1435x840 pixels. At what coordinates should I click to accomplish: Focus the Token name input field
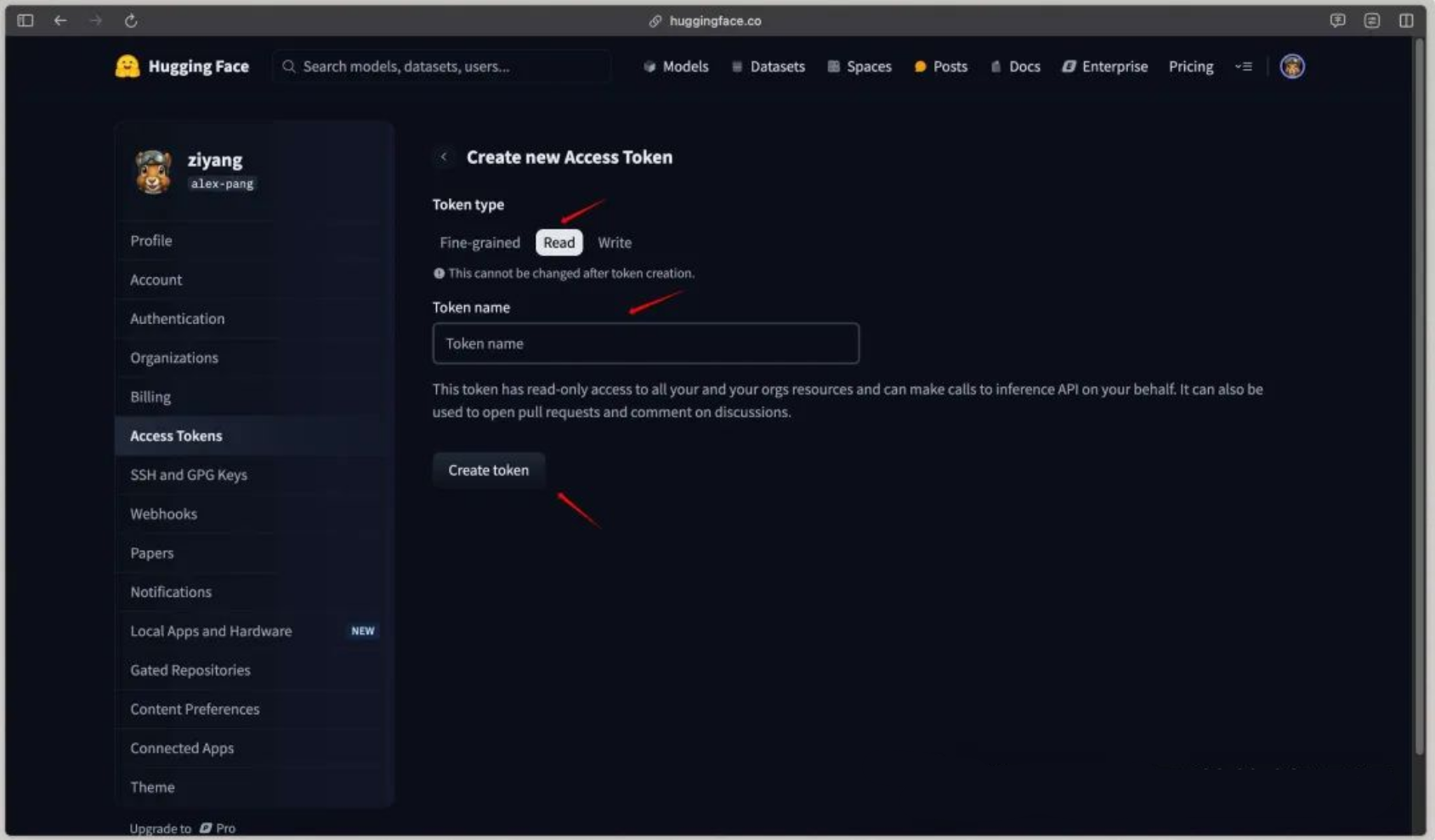click(x=646, y=343)
